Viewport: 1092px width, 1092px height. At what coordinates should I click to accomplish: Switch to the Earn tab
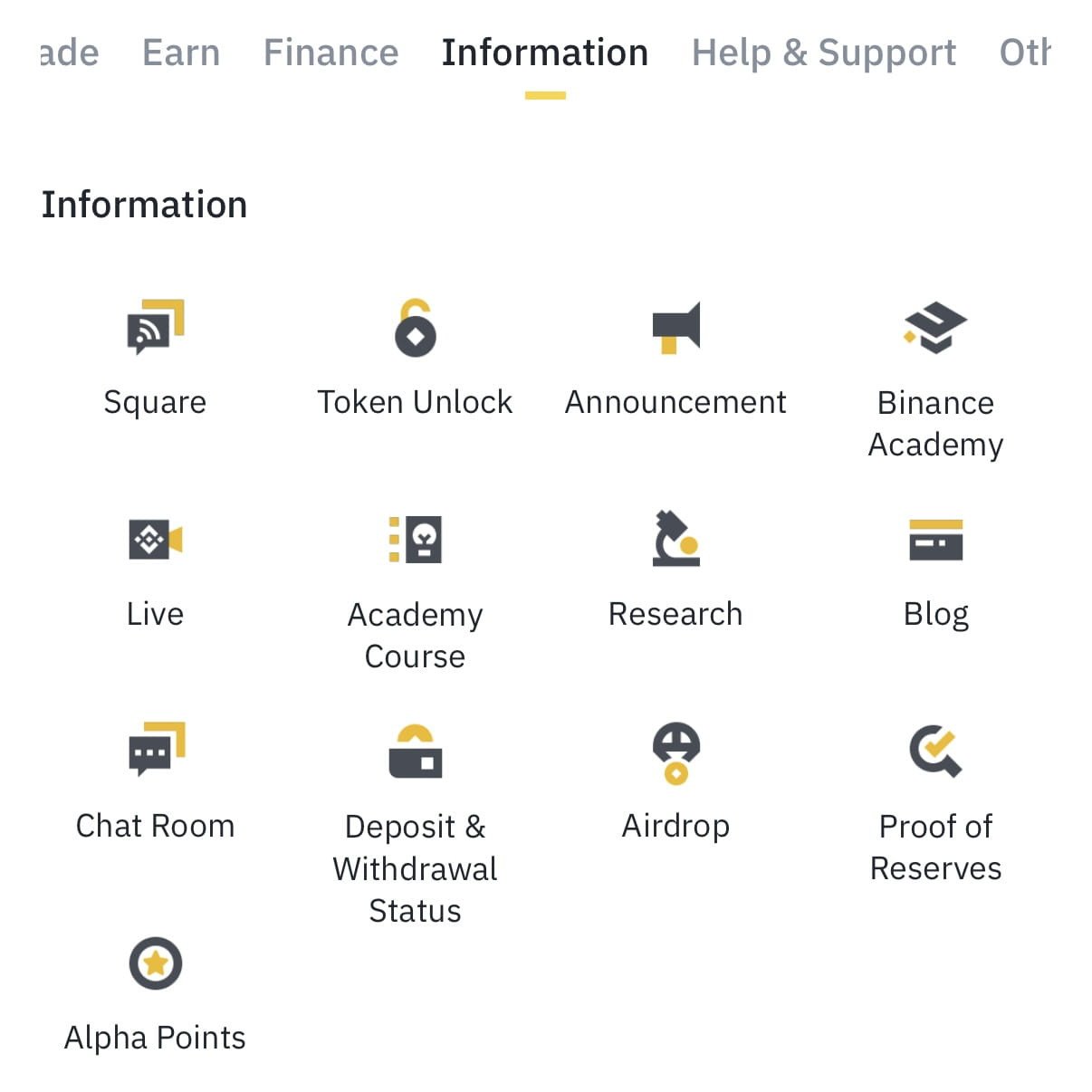click(x=181, y=53)
